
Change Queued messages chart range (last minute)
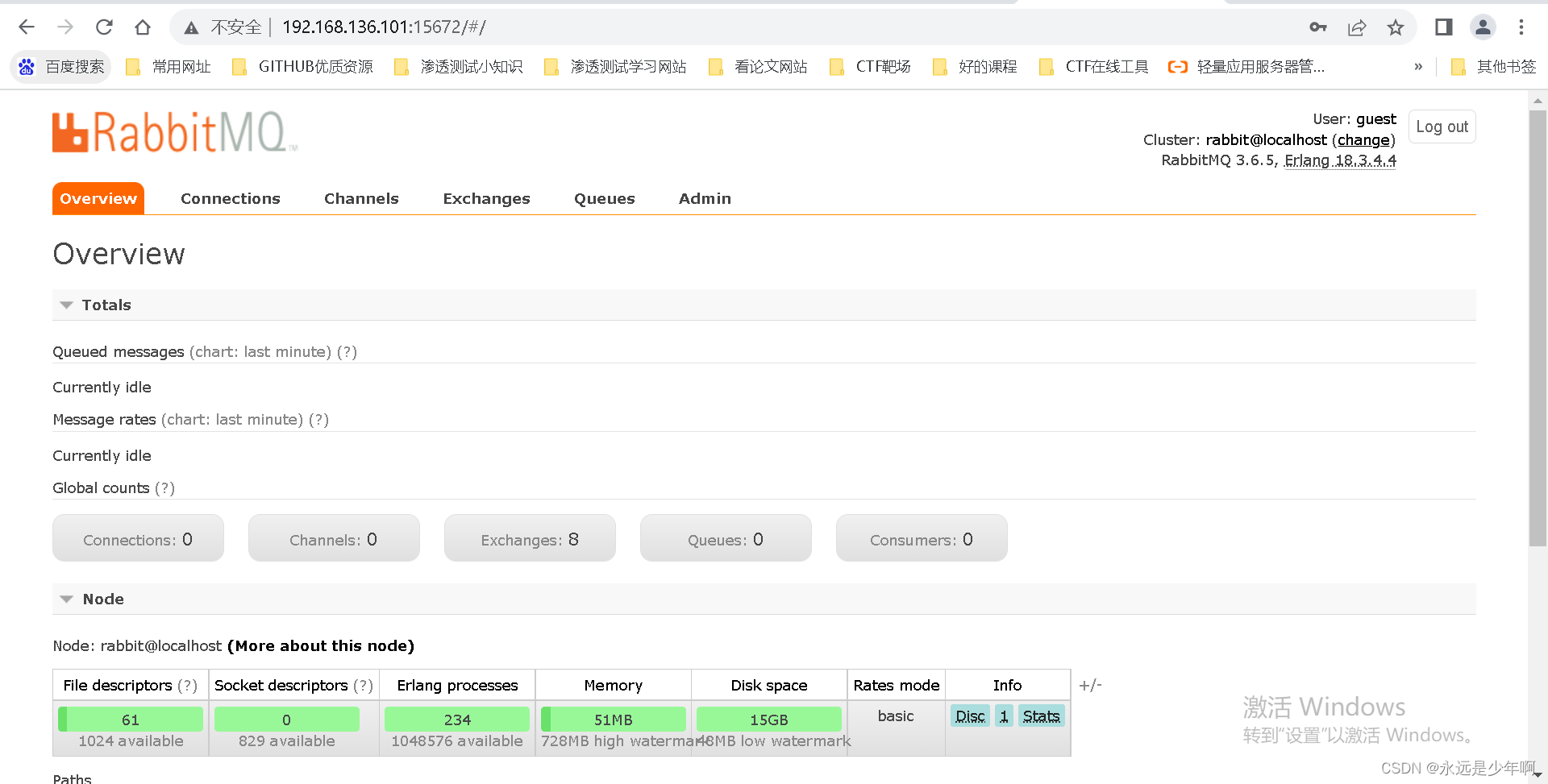(260, 352)
